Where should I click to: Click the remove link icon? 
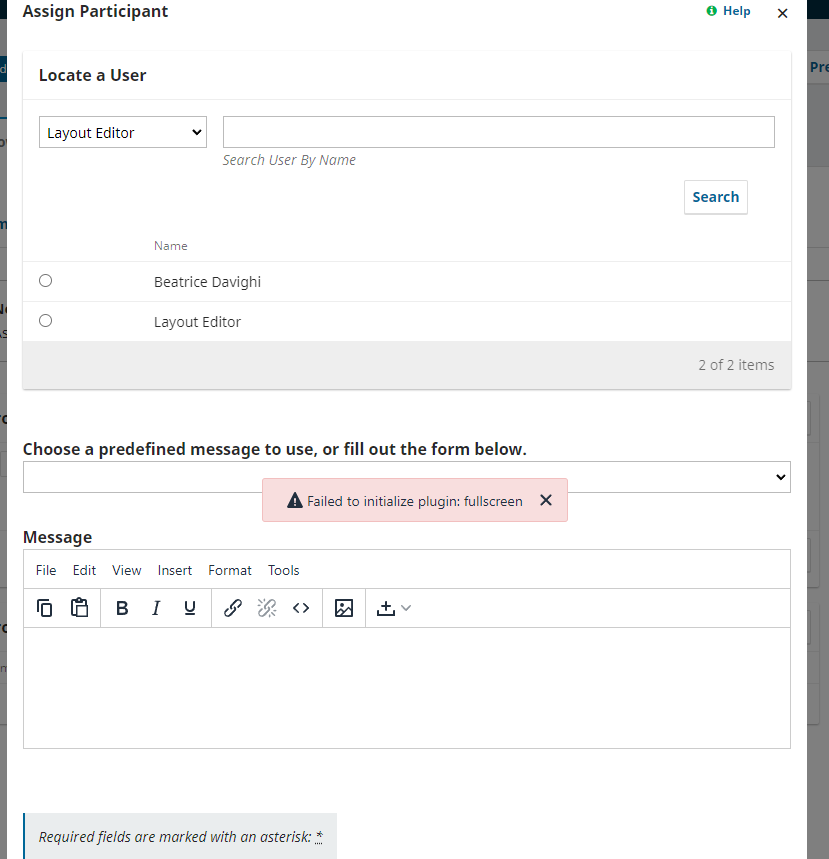(267, 608)
